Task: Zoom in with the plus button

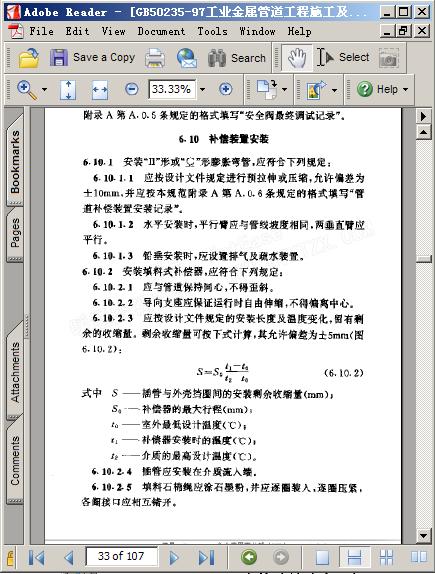Action: click(226, 89)
